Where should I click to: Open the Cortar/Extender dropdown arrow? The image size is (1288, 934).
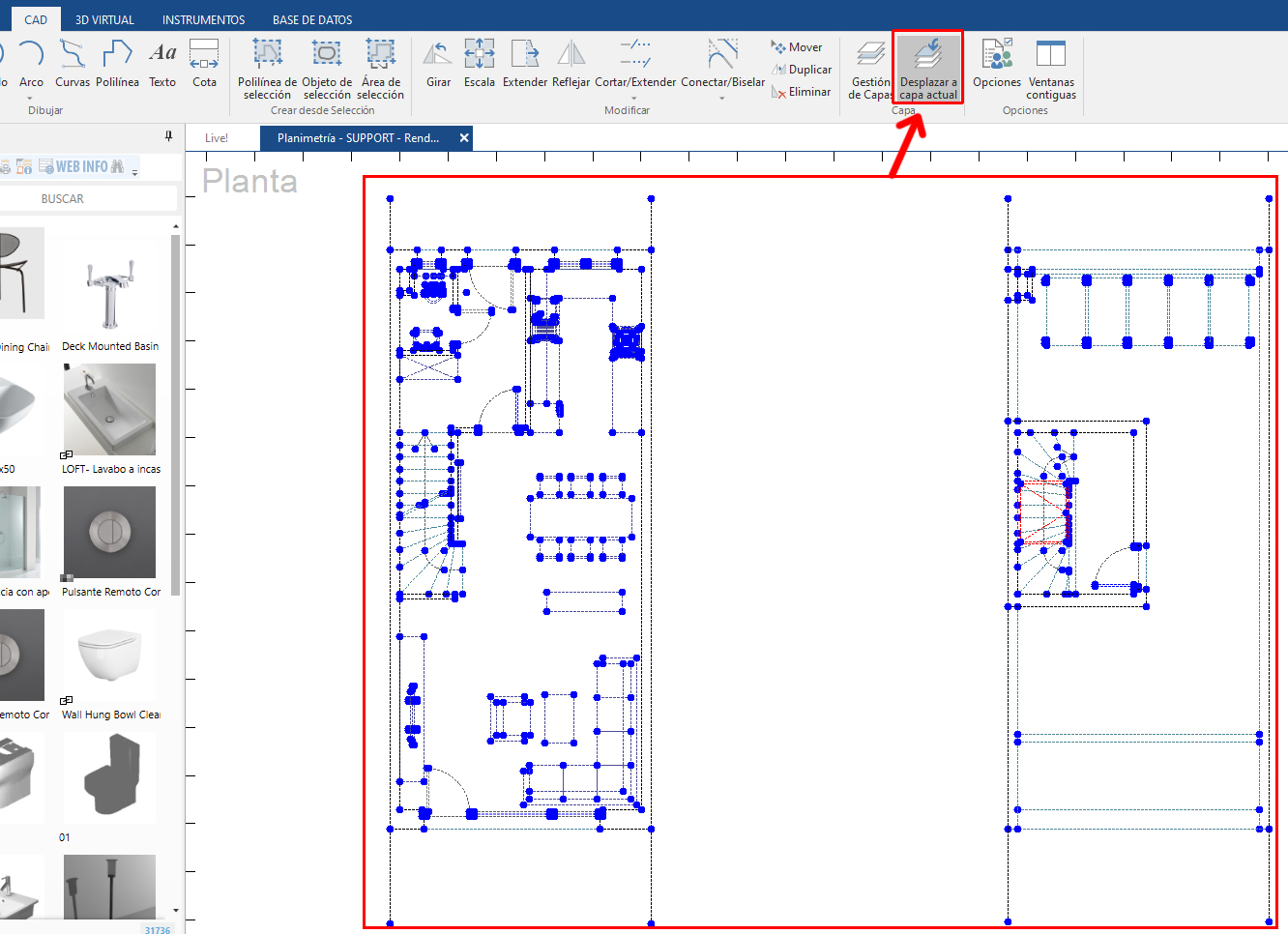click(635, 99)
